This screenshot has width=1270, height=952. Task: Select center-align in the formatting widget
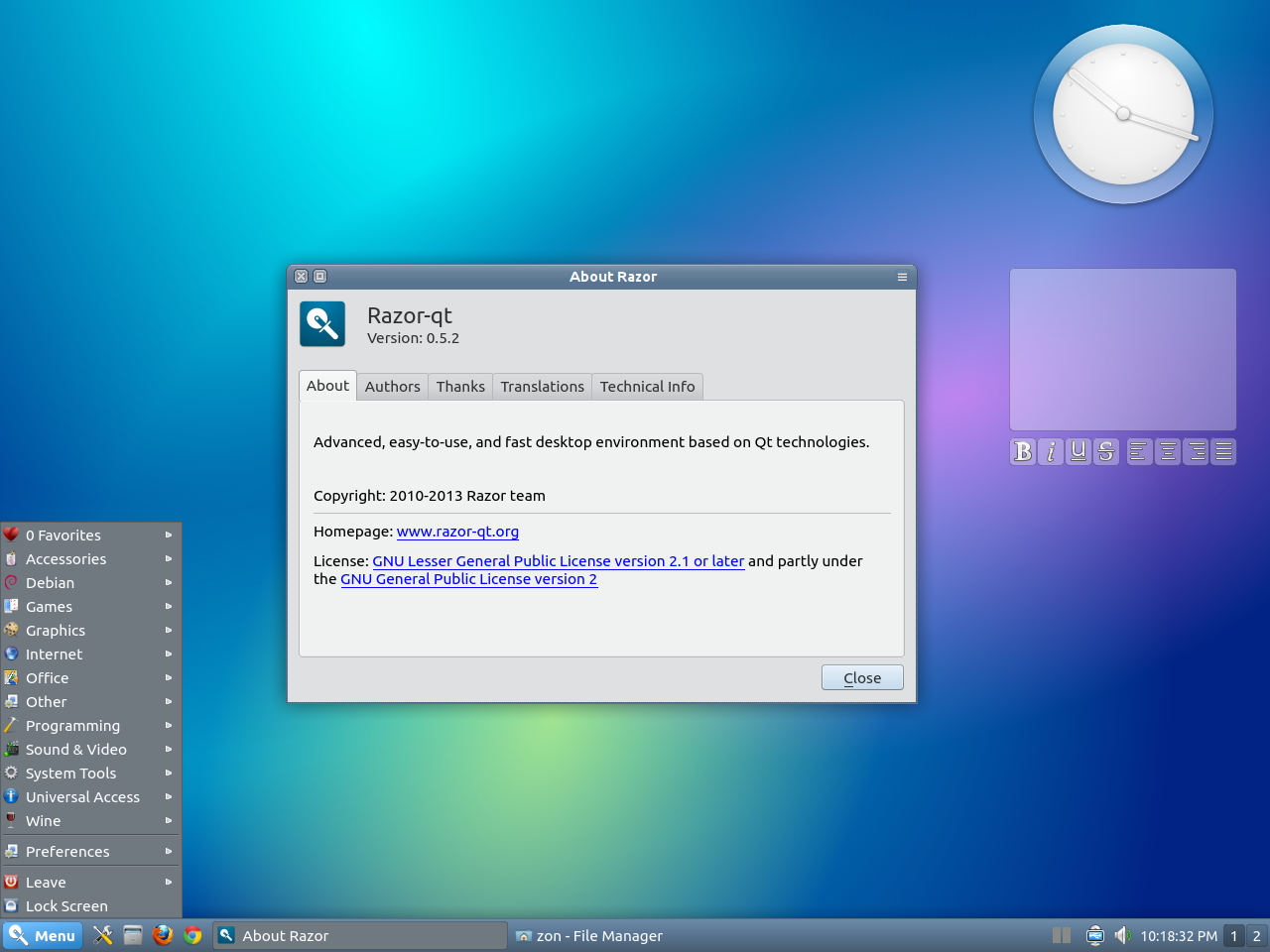click(x=1167, y=451)
